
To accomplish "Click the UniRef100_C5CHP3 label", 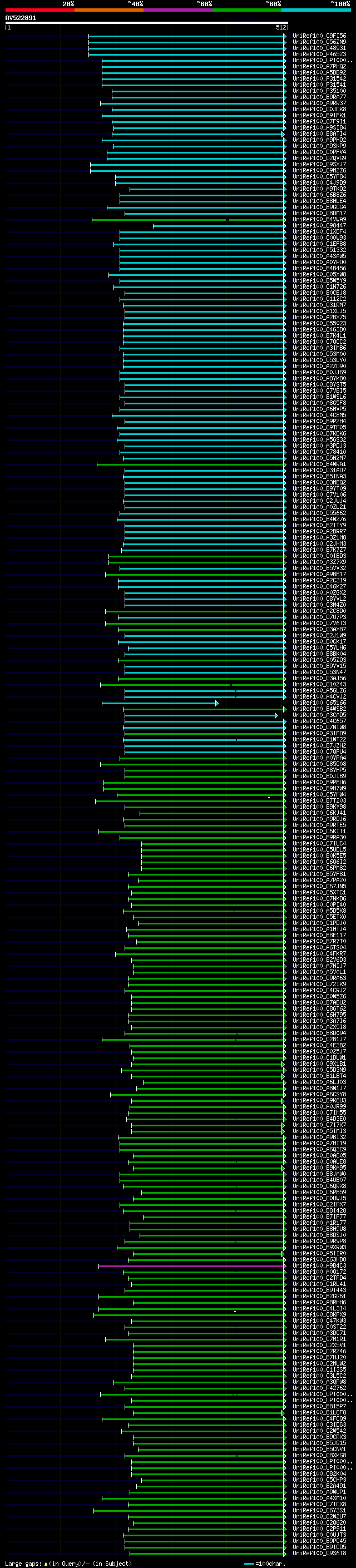I will coord(319,1480).
